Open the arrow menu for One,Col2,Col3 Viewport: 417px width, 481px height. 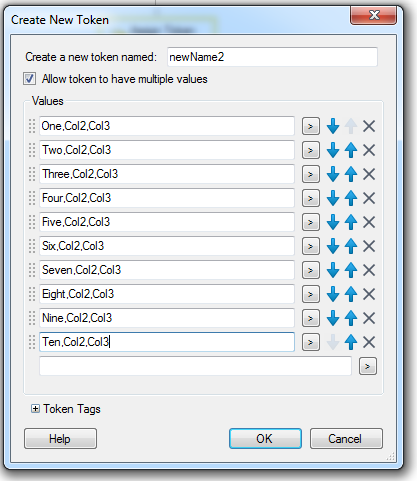pos(311,126)
